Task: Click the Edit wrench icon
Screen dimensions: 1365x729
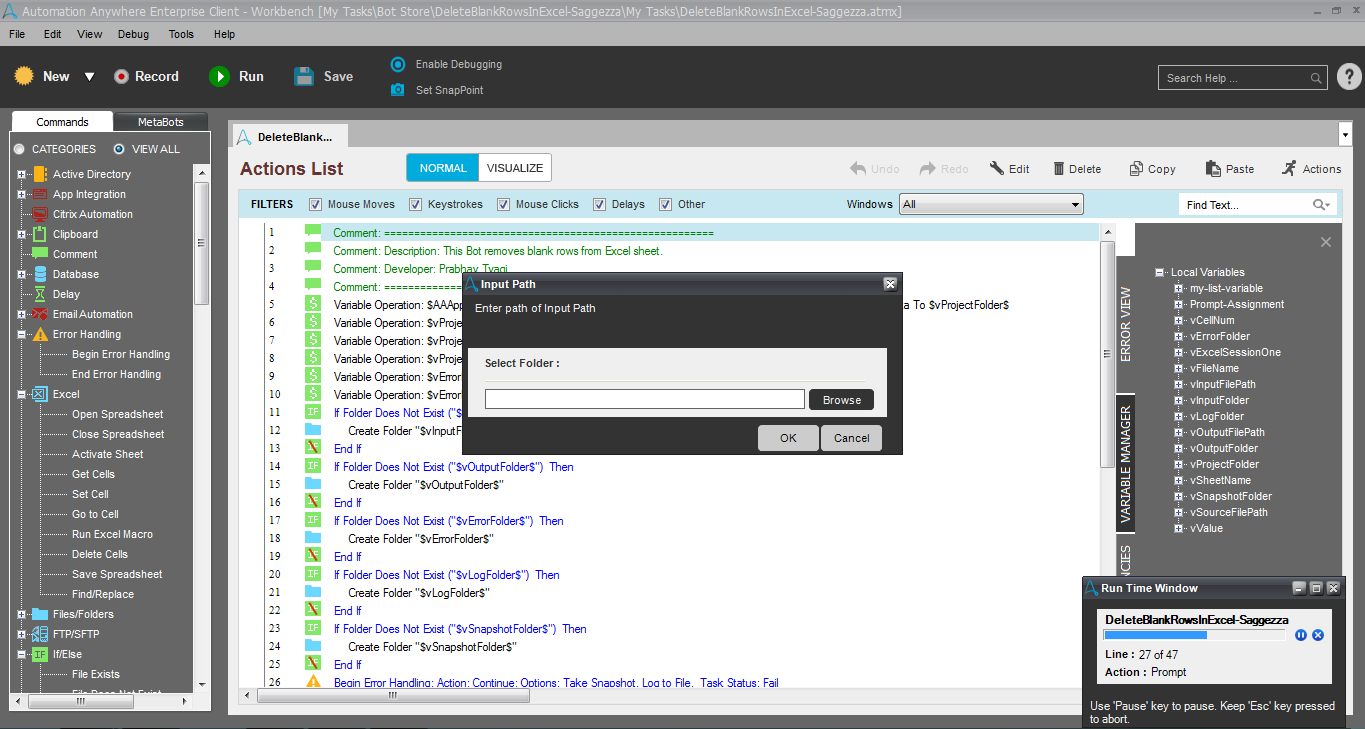Action: [997, 169]
